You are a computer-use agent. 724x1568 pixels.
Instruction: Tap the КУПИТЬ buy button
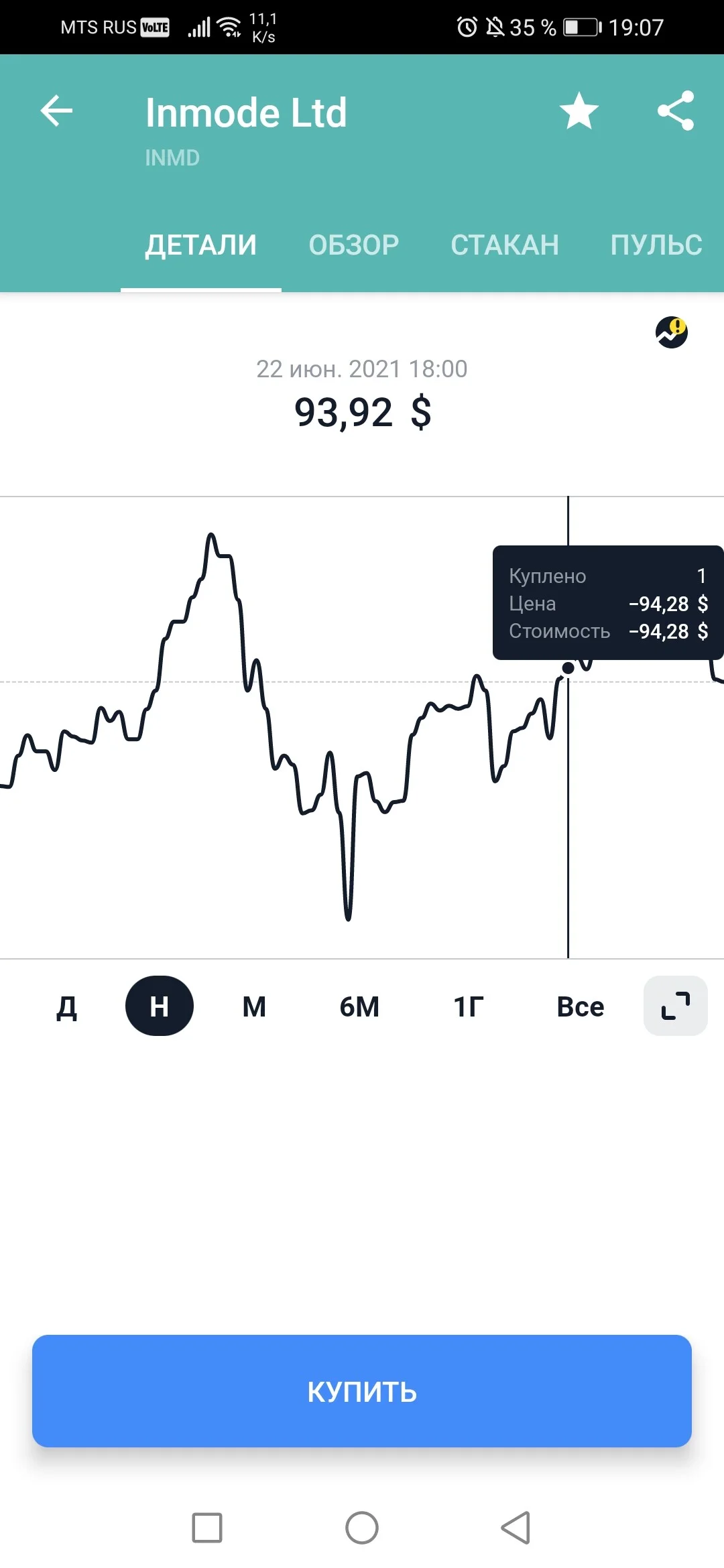[x=362, y=1391]
